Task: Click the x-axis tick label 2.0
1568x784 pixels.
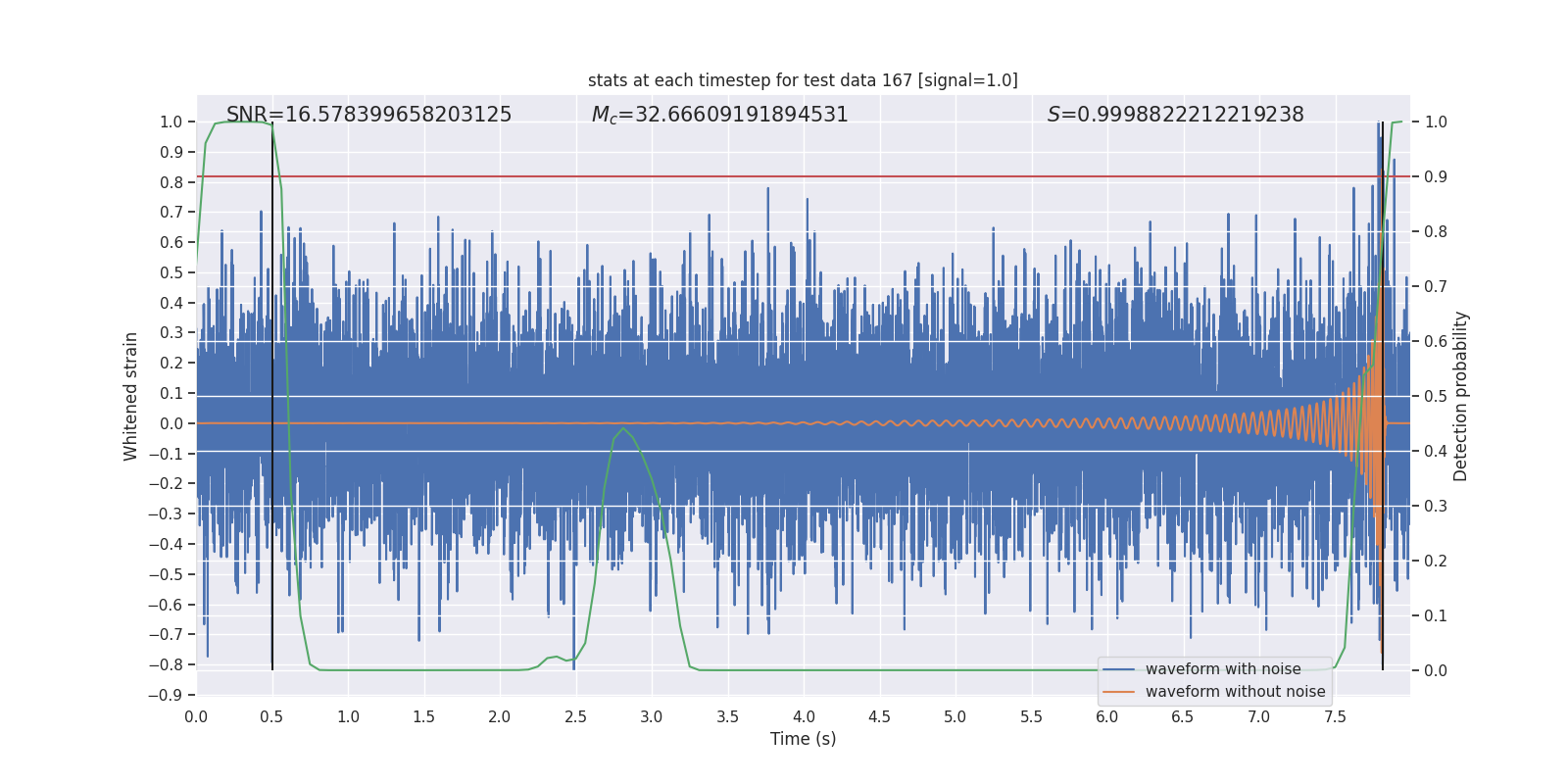Action: point(500,717)
